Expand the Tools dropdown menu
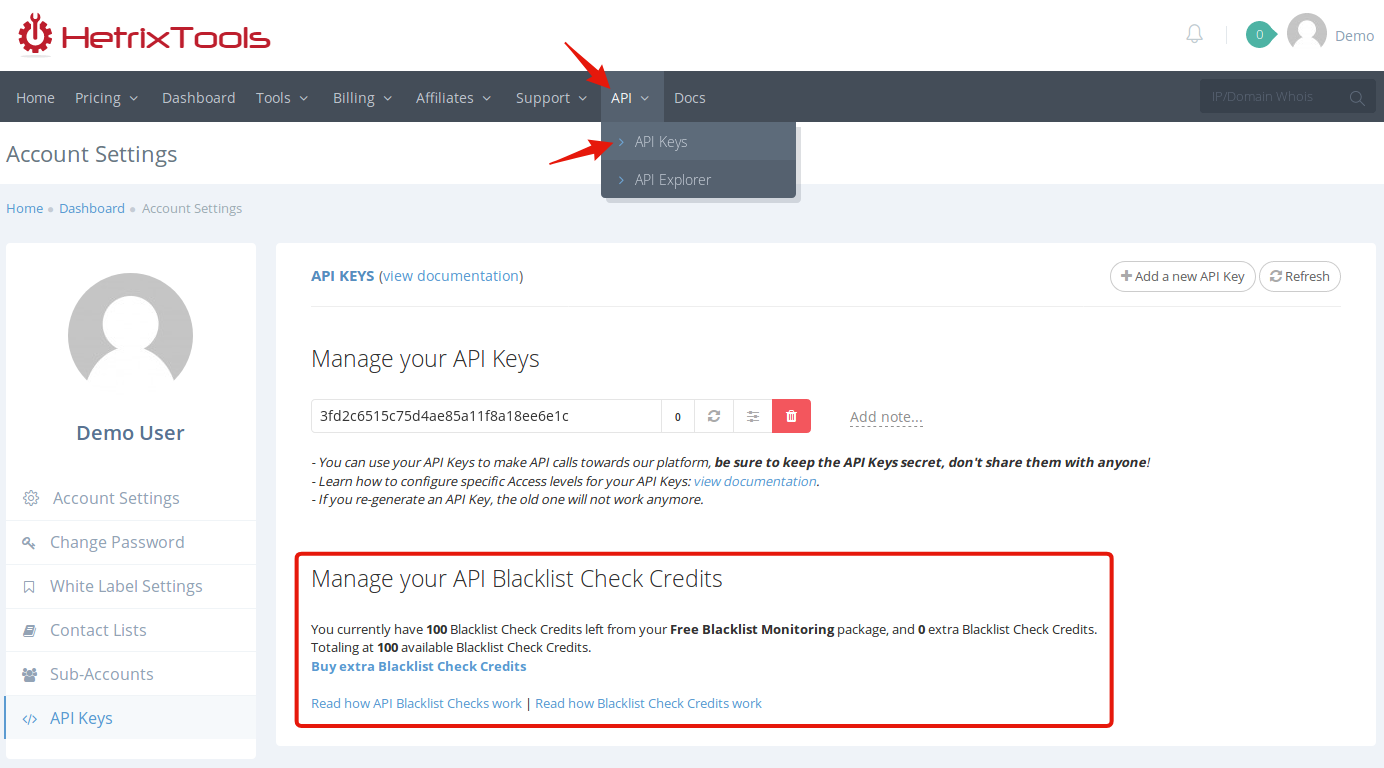Image resolution: width=1384 pixels, height=768 pixels. [x=282, y=97]
